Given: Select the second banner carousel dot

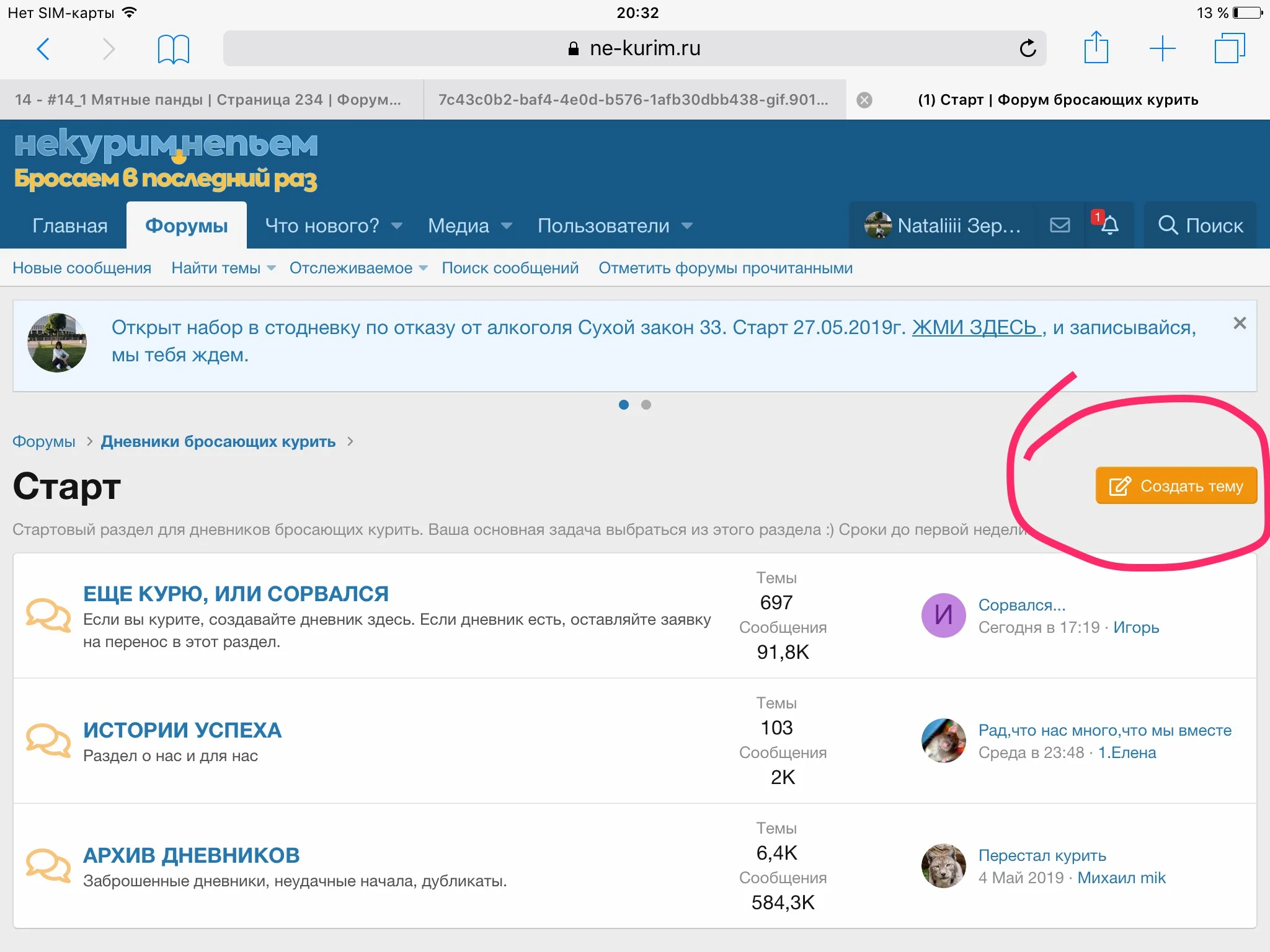Looking at the screenshot, I should click(646, 405).
